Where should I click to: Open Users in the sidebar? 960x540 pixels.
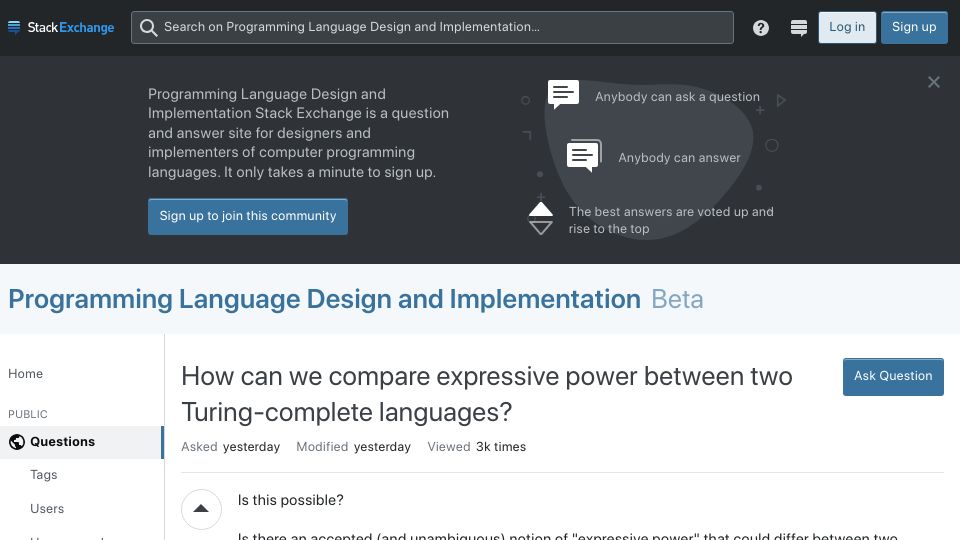pyautogui.click(x=47, y=509)
